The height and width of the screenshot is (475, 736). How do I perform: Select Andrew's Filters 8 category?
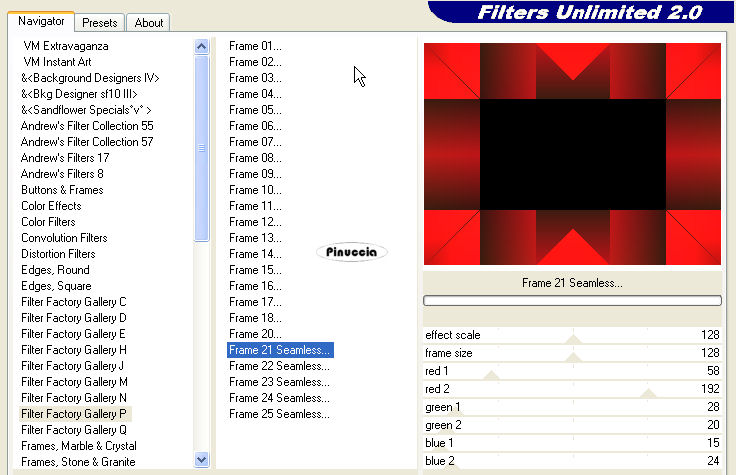click(x=62, y=174)
